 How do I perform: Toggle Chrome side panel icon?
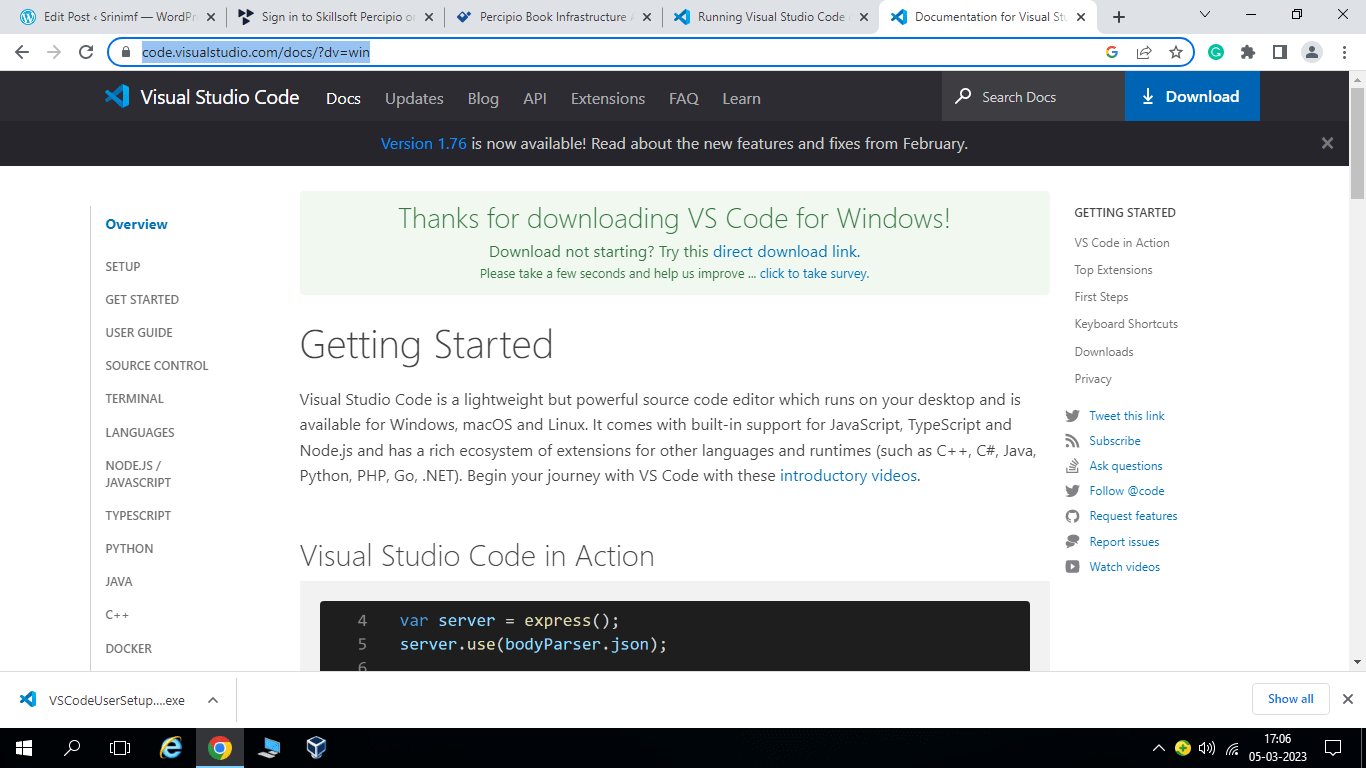click(1280, 53)
